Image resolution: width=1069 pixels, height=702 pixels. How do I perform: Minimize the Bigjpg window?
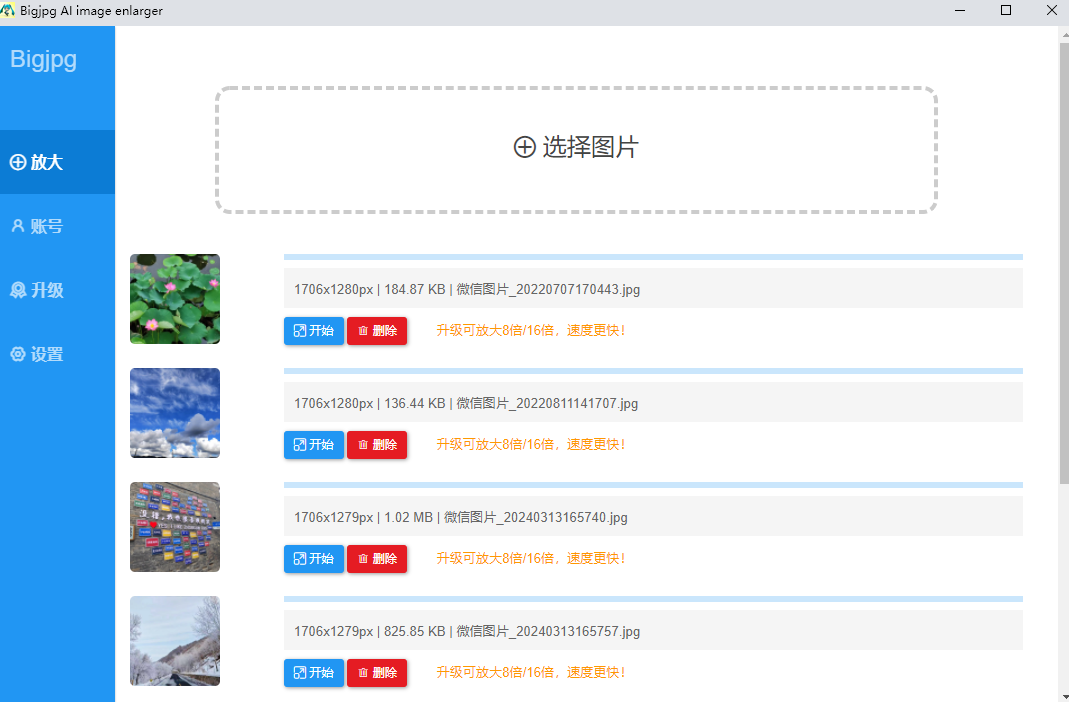[960, 10]
